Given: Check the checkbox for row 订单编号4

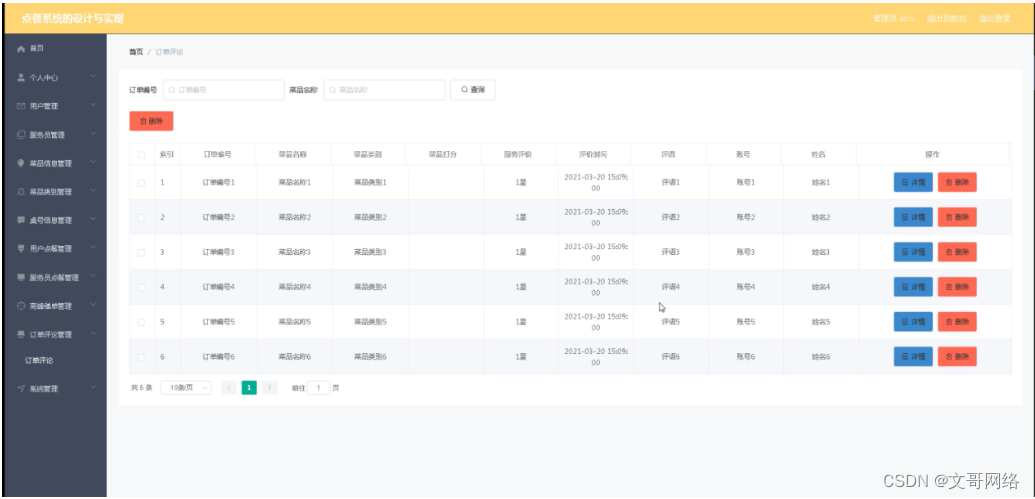Looking at the screenshot, I should point(141,287).
